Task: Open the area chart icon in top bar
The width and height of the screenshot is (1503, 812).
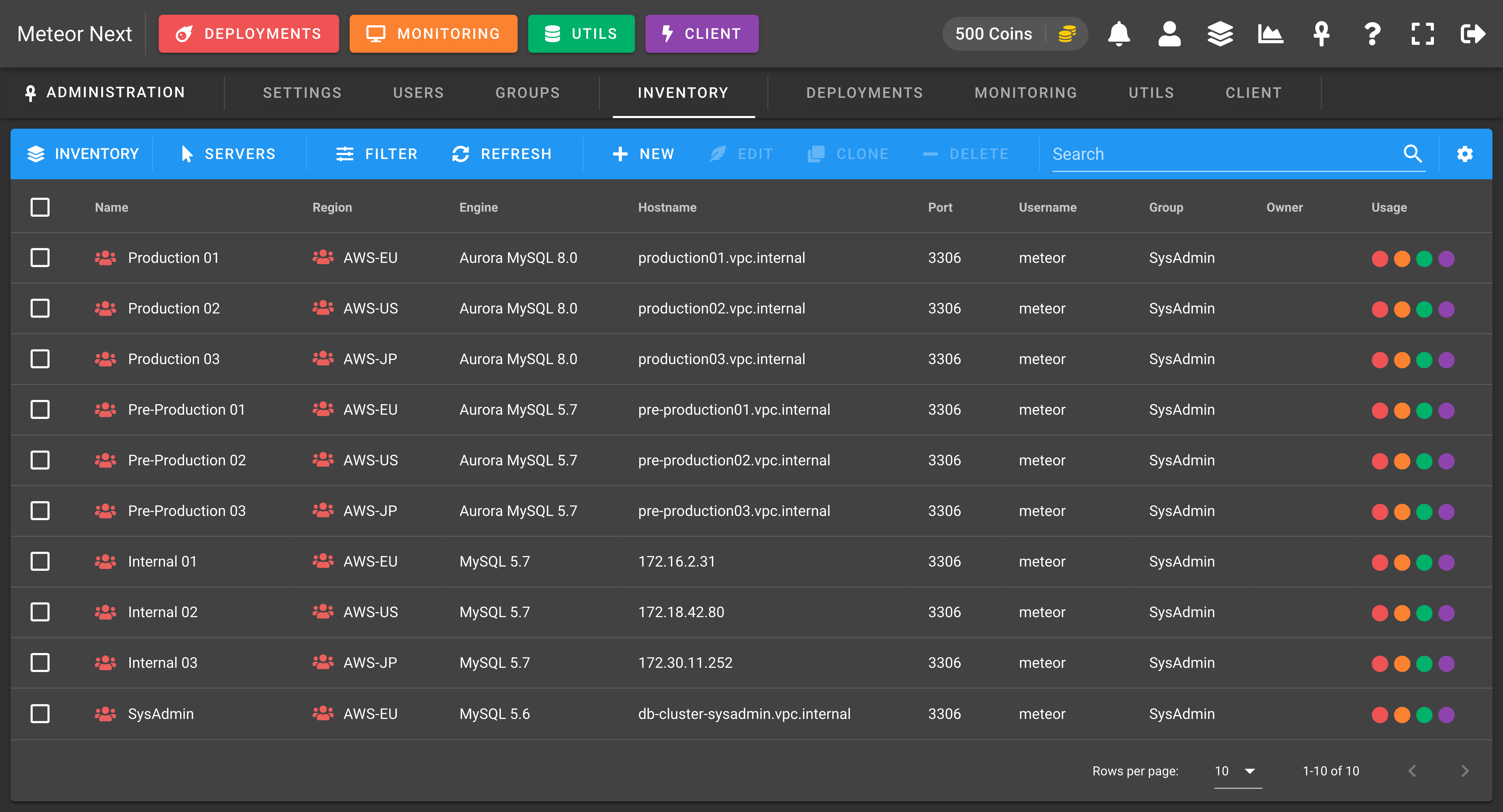Action: coord(1270,34)
